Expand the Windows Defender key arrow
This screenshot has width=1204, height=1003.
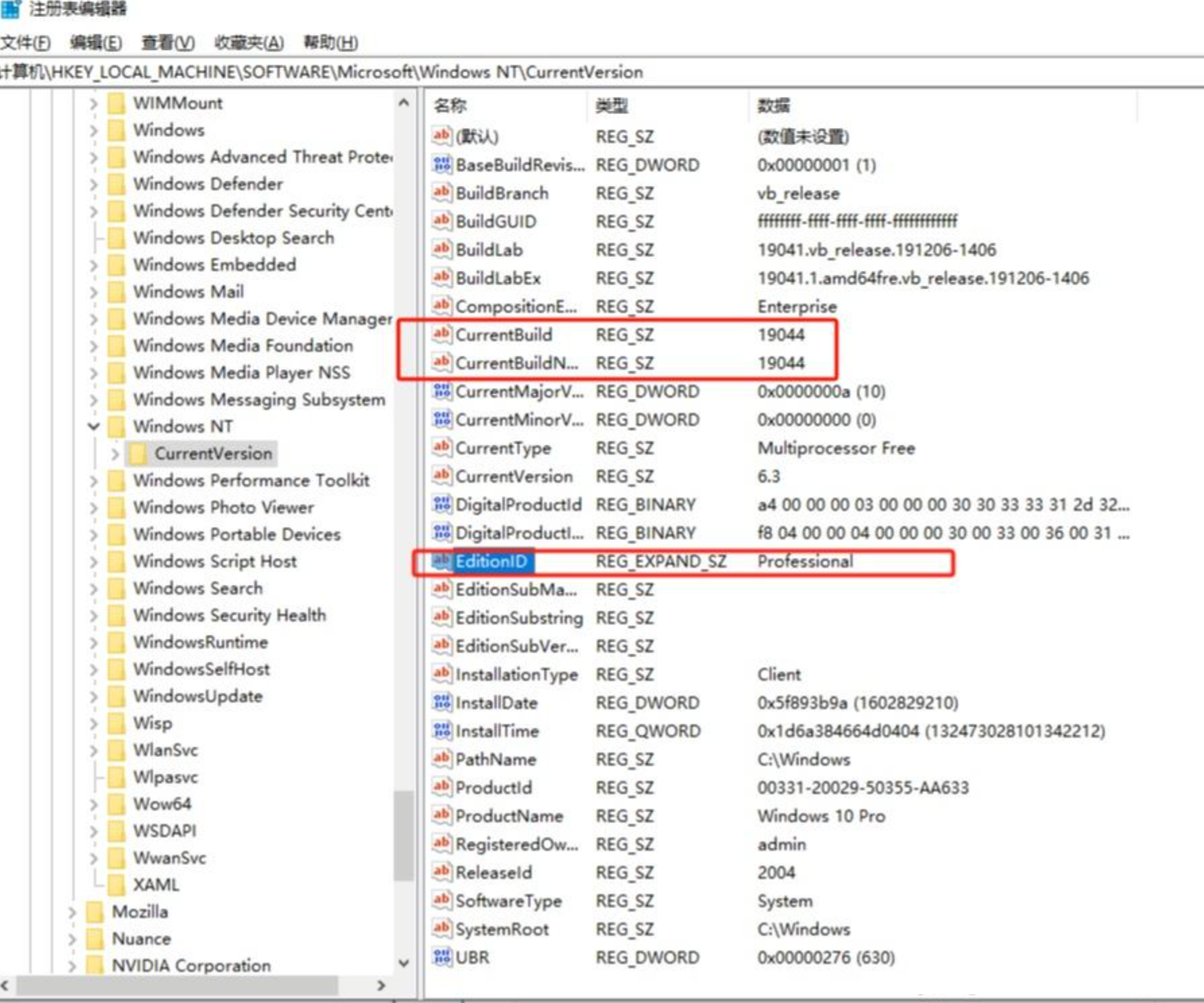pyautogui.click(x=94, y=184)
